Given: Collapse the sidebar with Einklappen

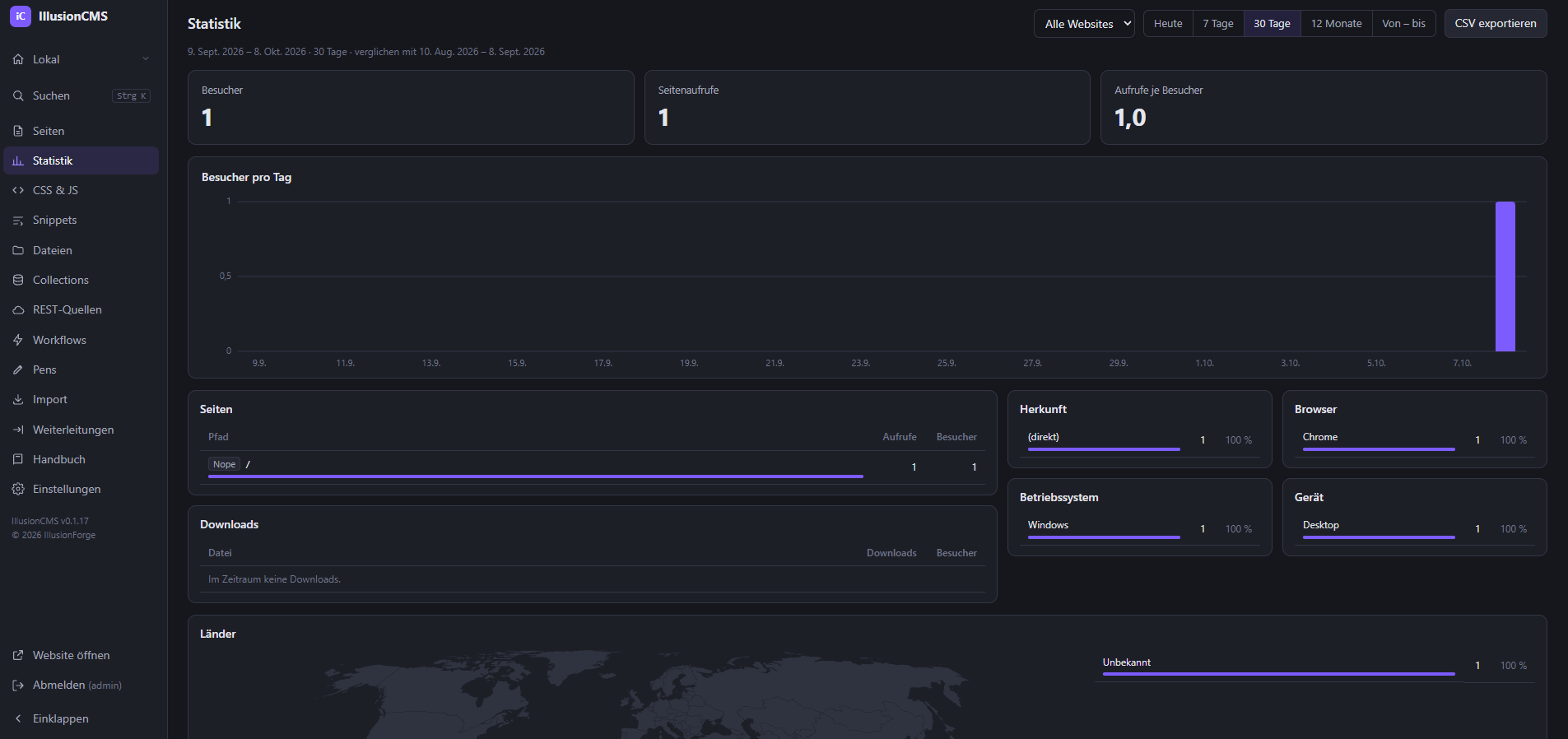Looking at the screenshot, I should (x=81, y=718).
